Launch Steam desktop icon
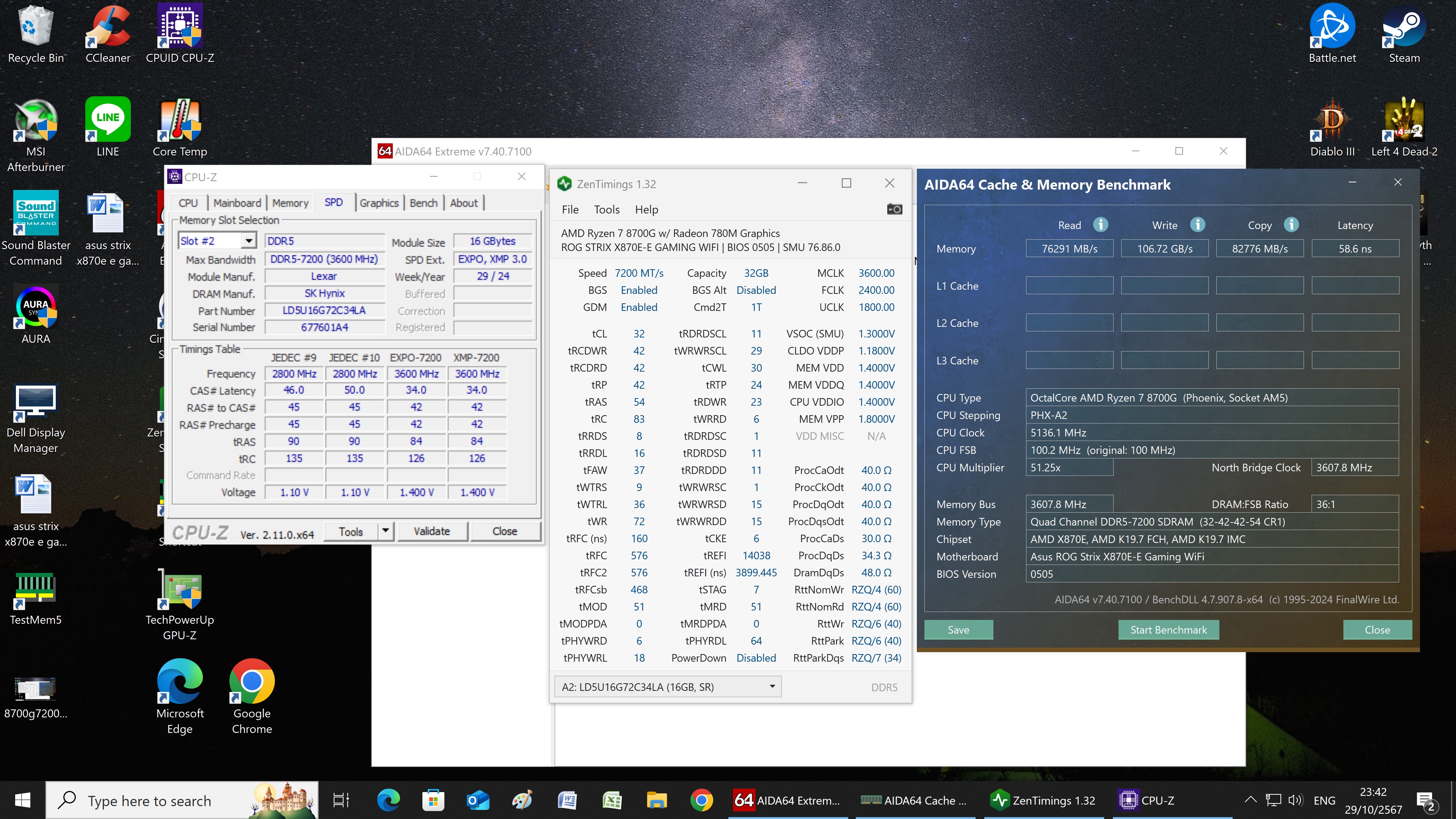Viewport: 1456px width, 819px height. pyautogui.click(x=1404, y=34)
